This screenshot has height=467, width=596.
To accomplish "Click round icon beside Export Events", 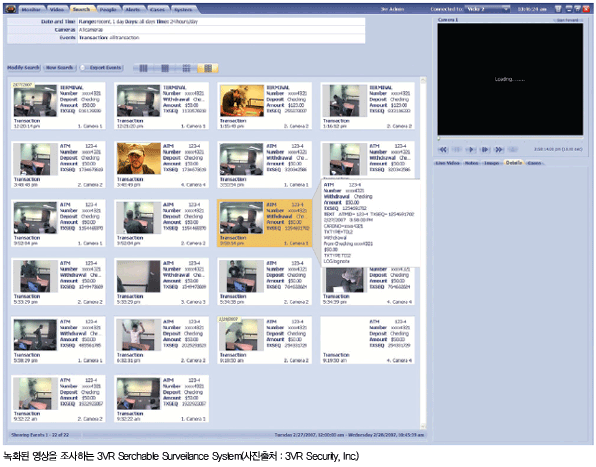I will point(83,68).
